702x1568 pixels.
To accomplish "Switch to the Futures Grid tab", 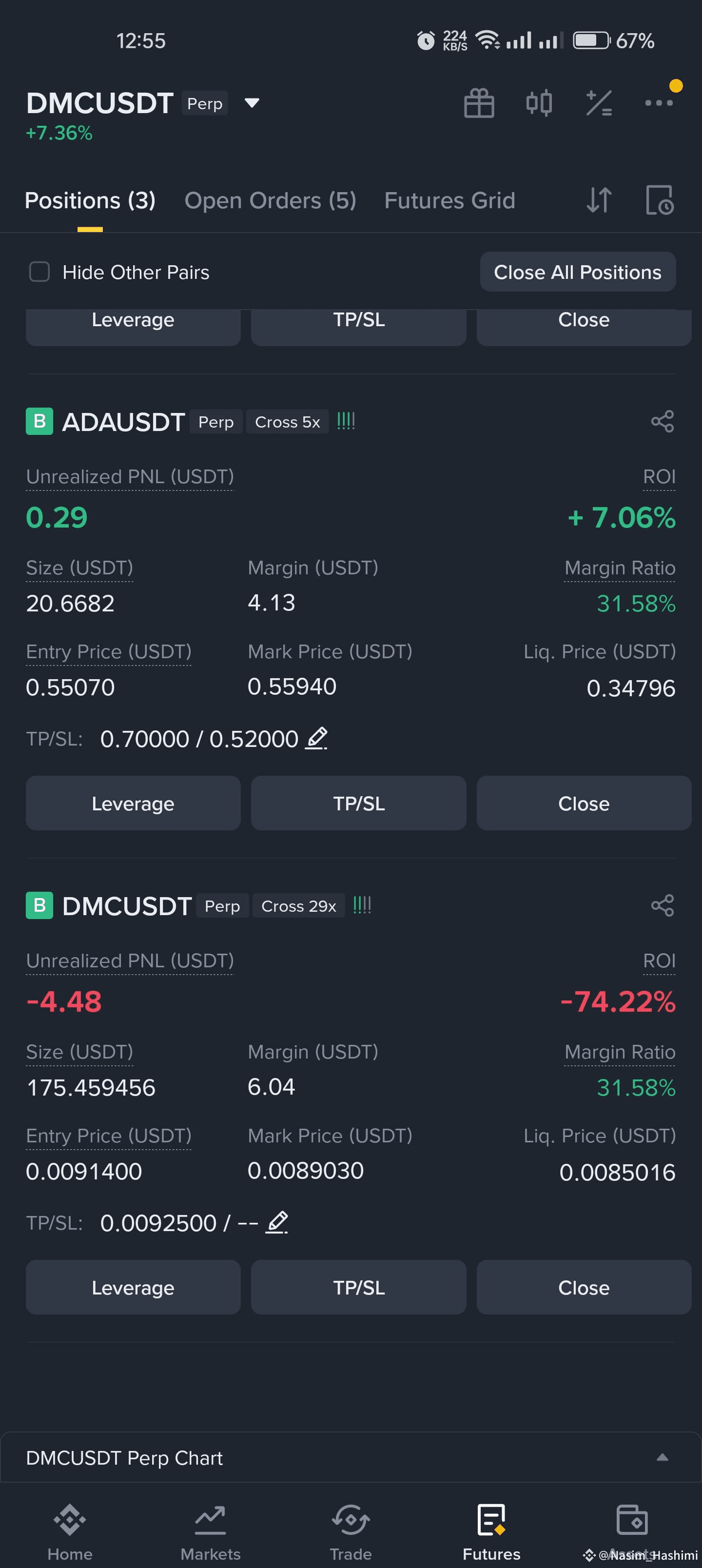I will (449, 200).
